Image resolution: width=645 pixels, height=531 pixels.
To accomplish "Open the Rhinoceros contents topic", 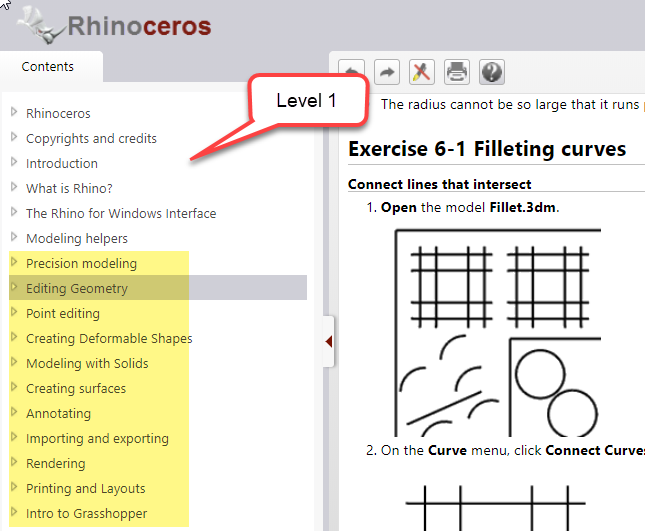I will coord(58,114).
